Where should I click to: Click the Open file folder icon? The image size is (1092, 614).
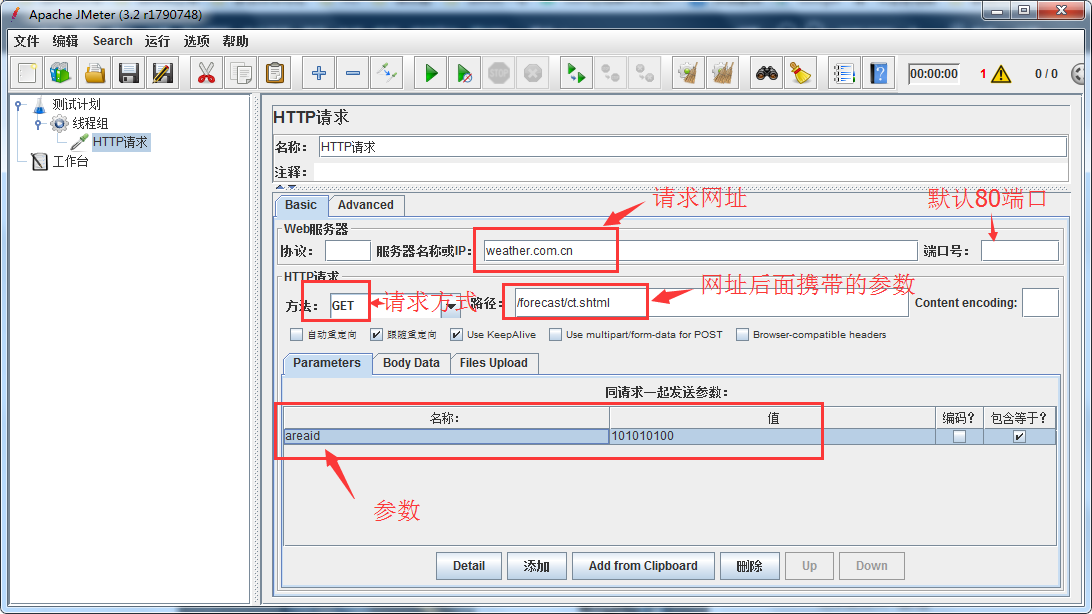click(95, 73)
